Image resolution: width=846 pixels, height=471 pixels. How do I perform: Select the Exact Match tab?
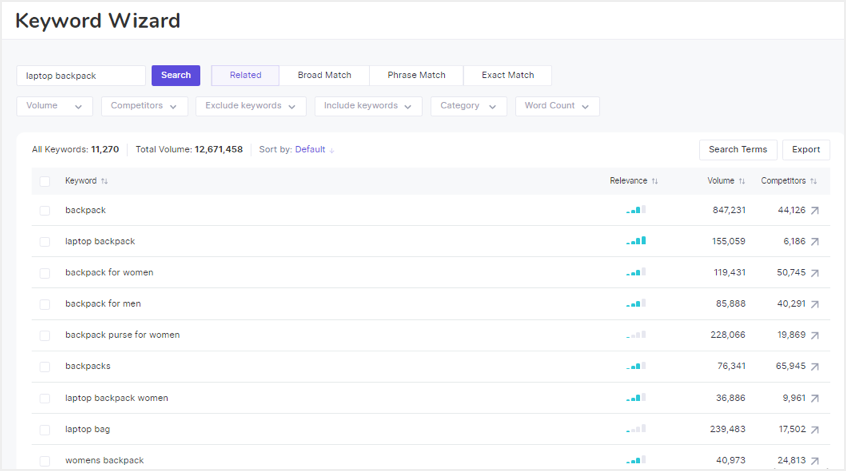507,76
